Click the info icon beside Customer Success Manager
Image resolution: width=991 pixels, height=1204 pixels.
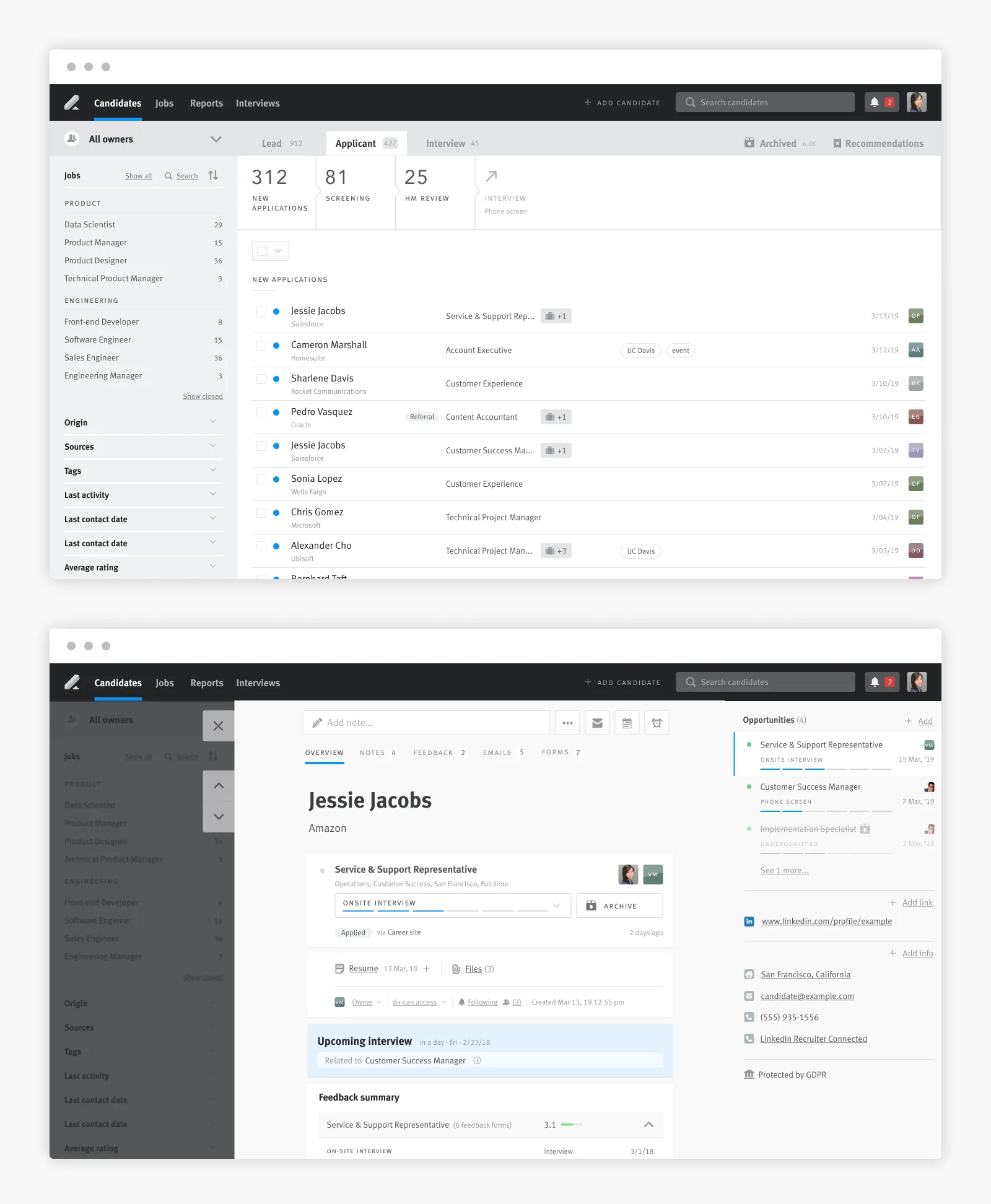(477, 1060)
